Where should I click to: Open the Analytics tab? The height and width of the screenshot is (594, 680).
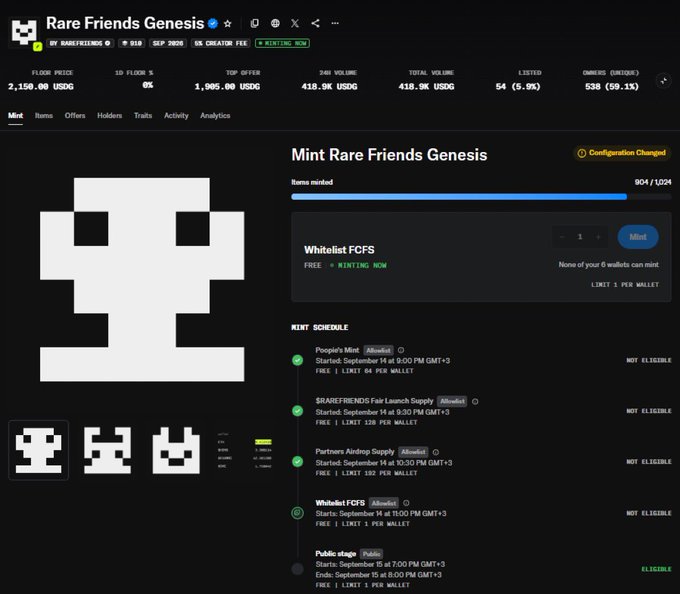215,116
